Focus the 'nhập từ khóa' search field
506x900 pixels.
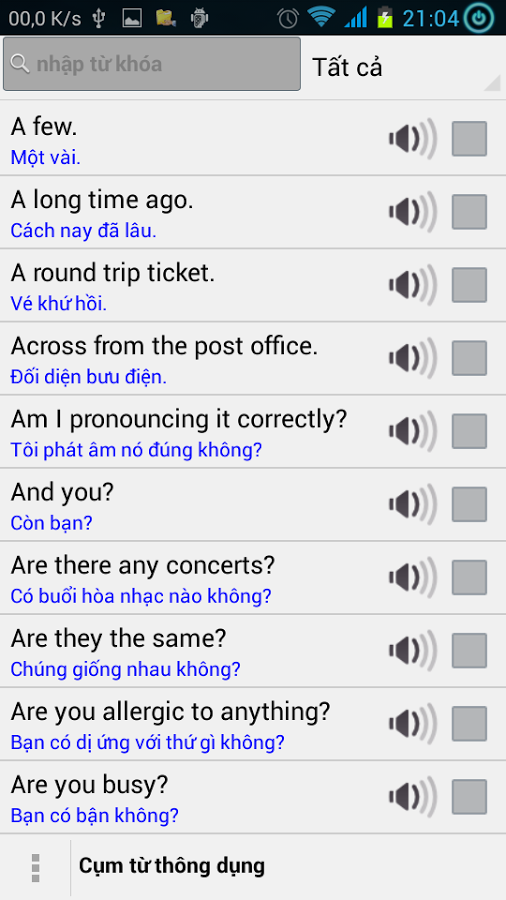(152, 64)
